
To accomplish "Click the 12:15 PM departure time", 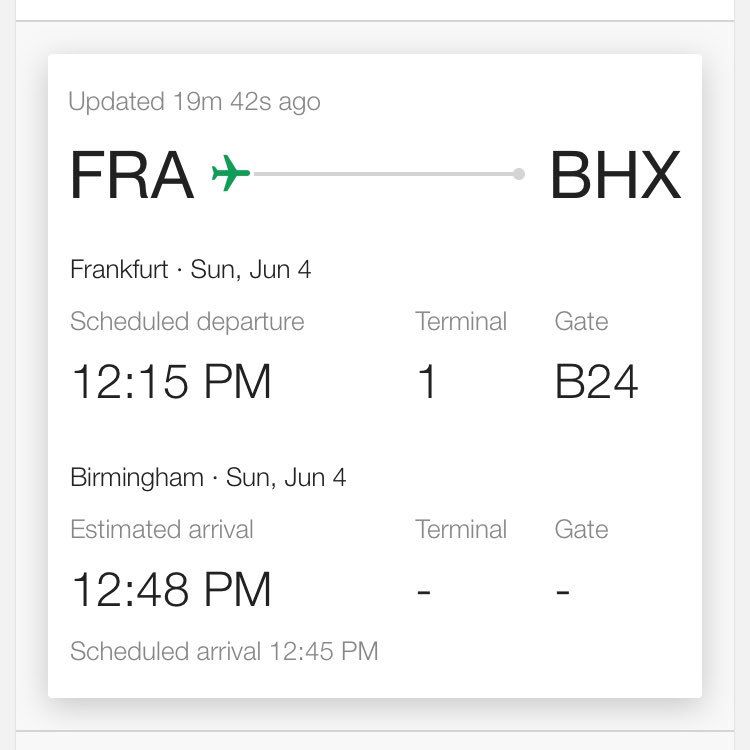I will pyautogui.click(x=171, y=382).
